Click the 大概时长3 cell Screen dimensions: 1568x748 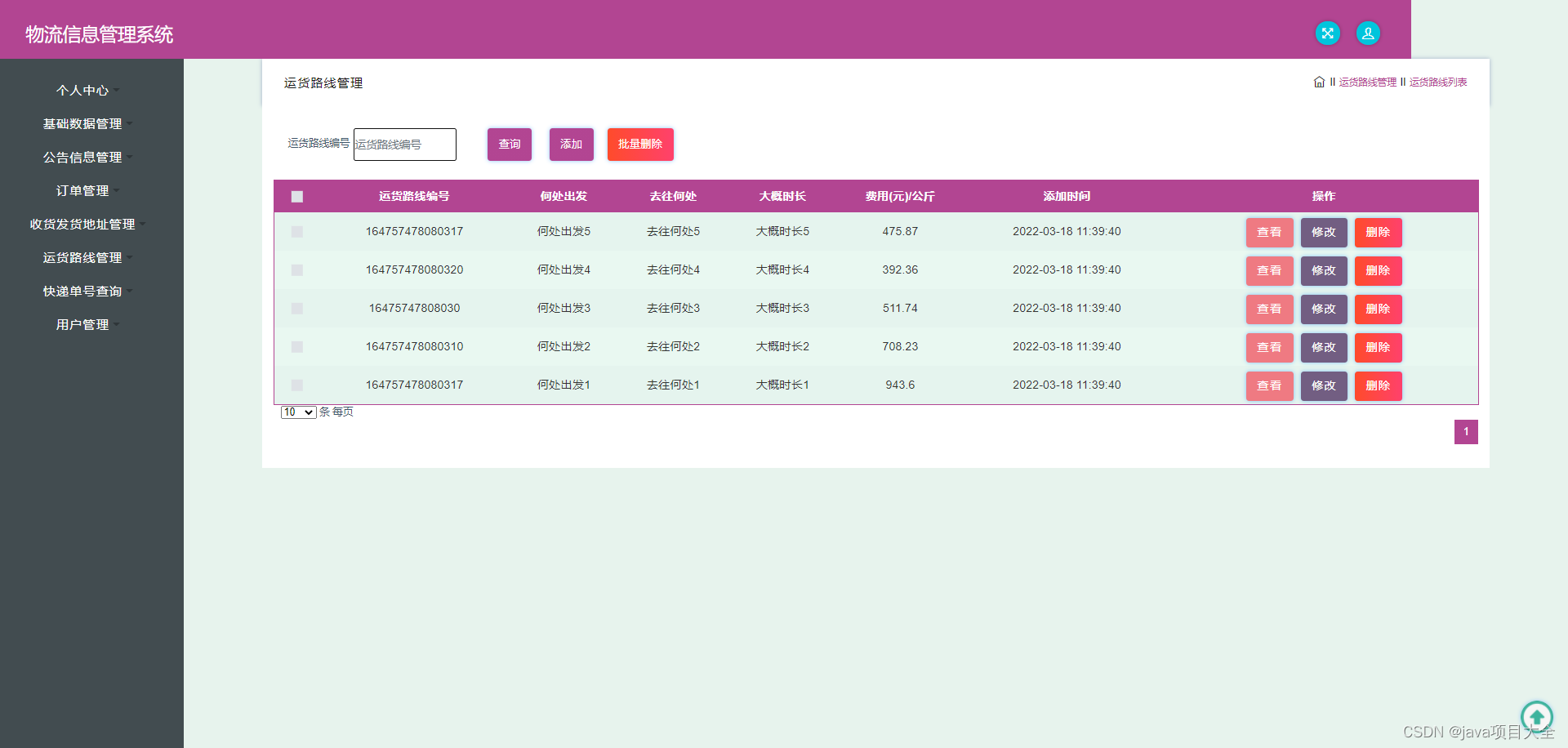(x=782, y=308)
